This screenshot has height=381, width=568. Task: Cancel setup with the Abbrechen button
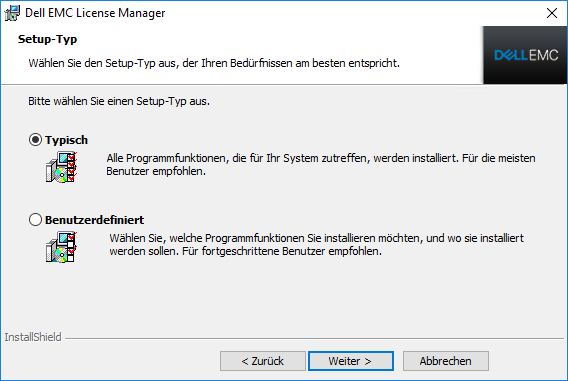[x=446, y=361]
